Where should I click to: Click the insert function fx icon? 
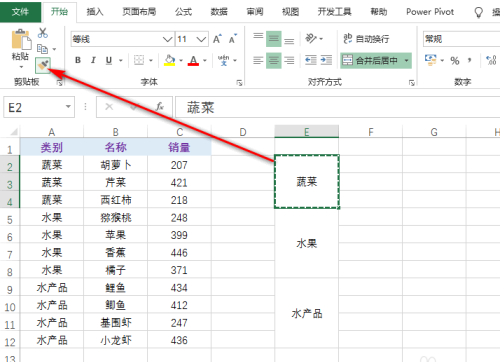click(160, 107)
